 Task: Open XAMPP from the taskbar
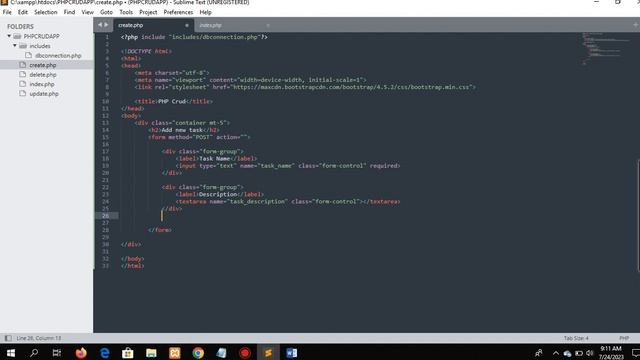coord(175,353)
